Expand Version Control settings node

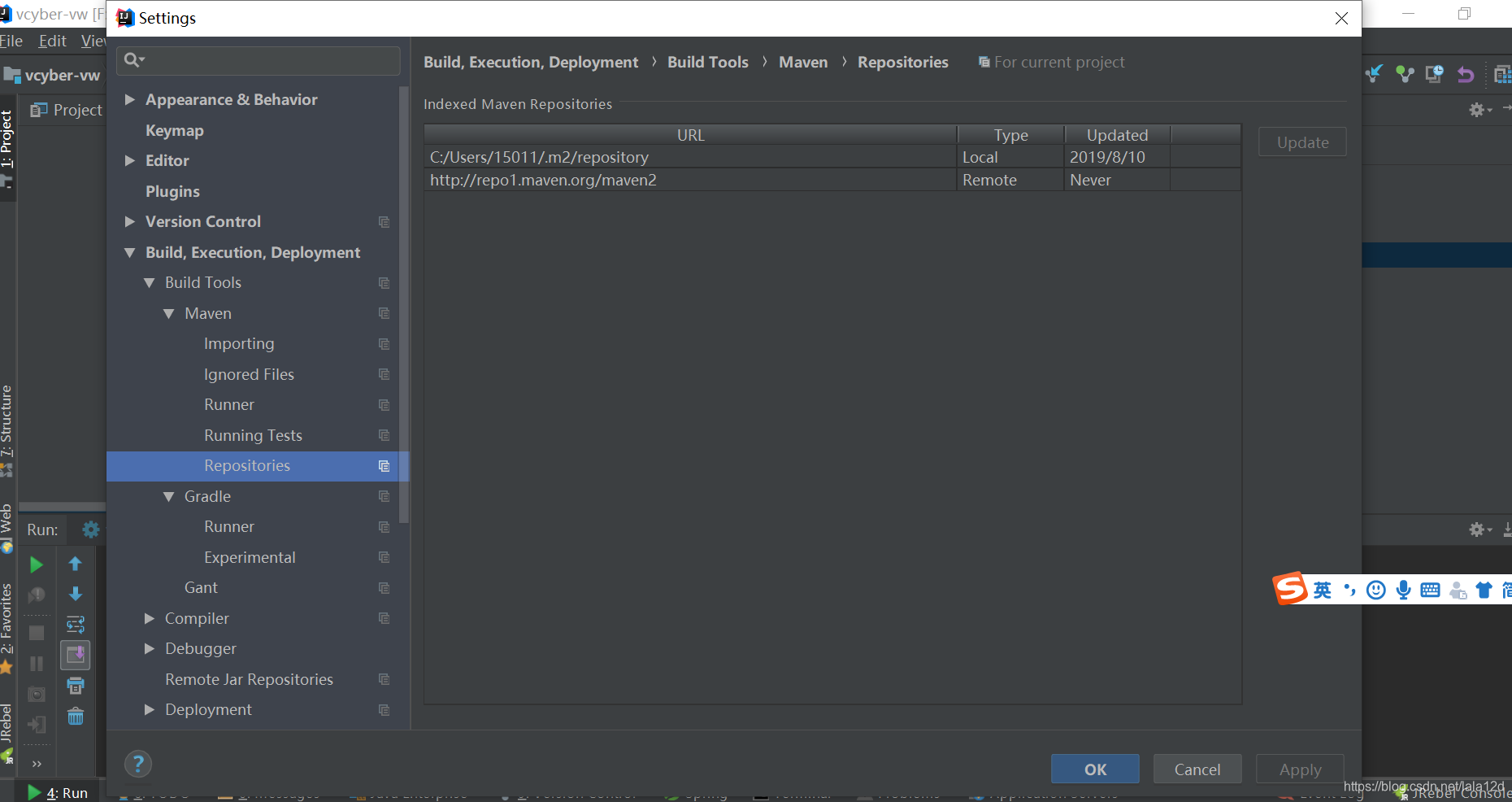click(129, 221)
